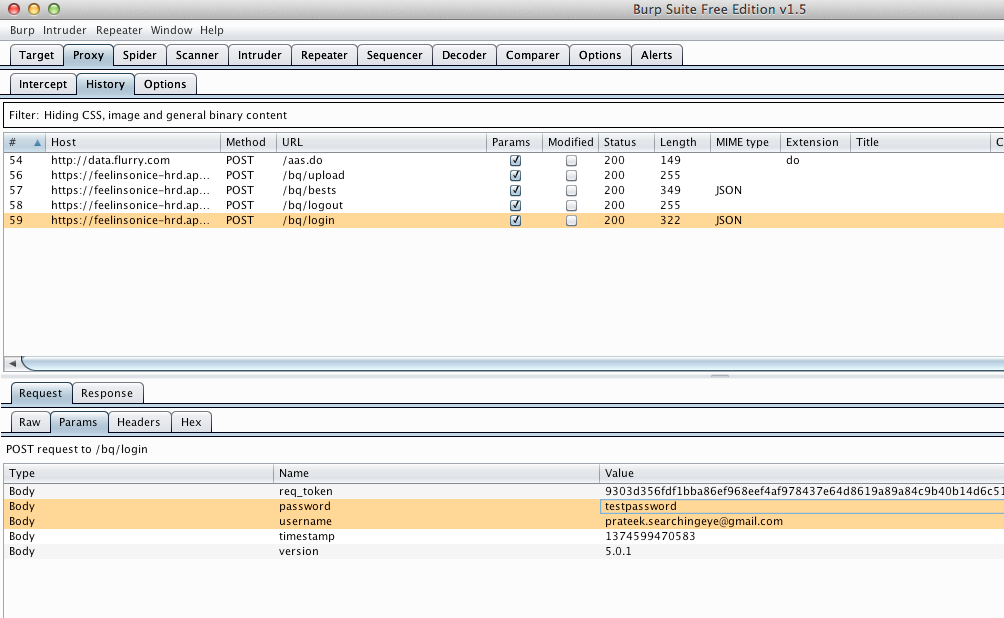The height and width of the screenshot is (618, 1004).
Task: Open the Intruder menu
Action: (x=64, y=31)
